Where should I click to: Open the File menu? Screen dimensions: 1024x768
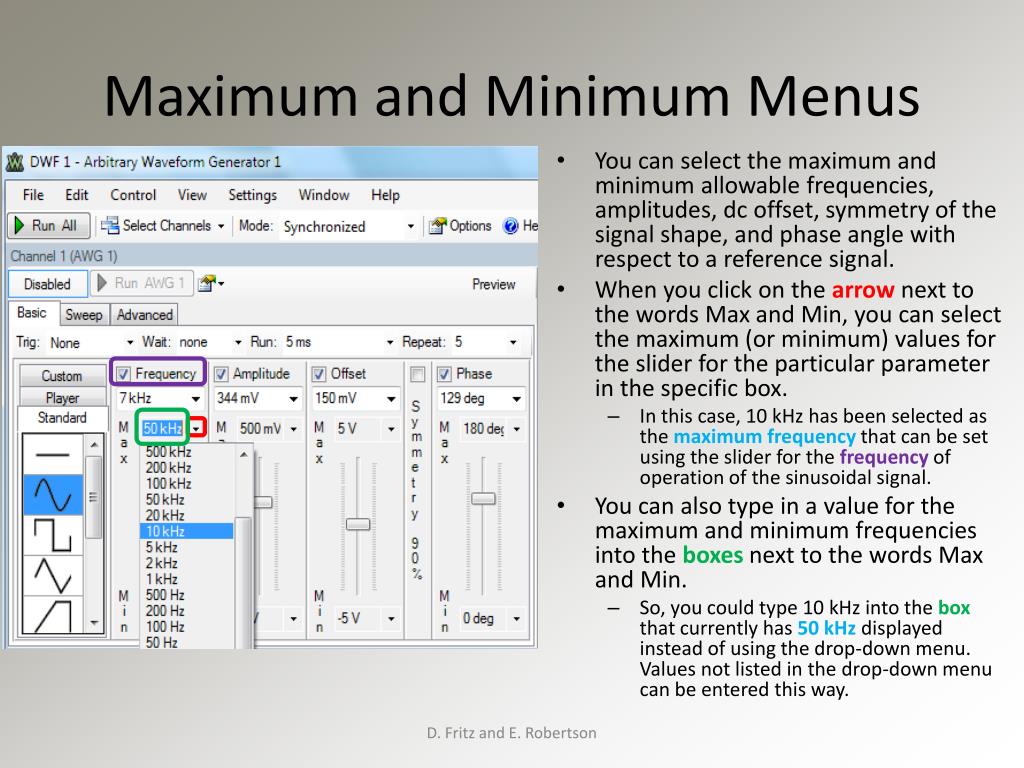33,195
